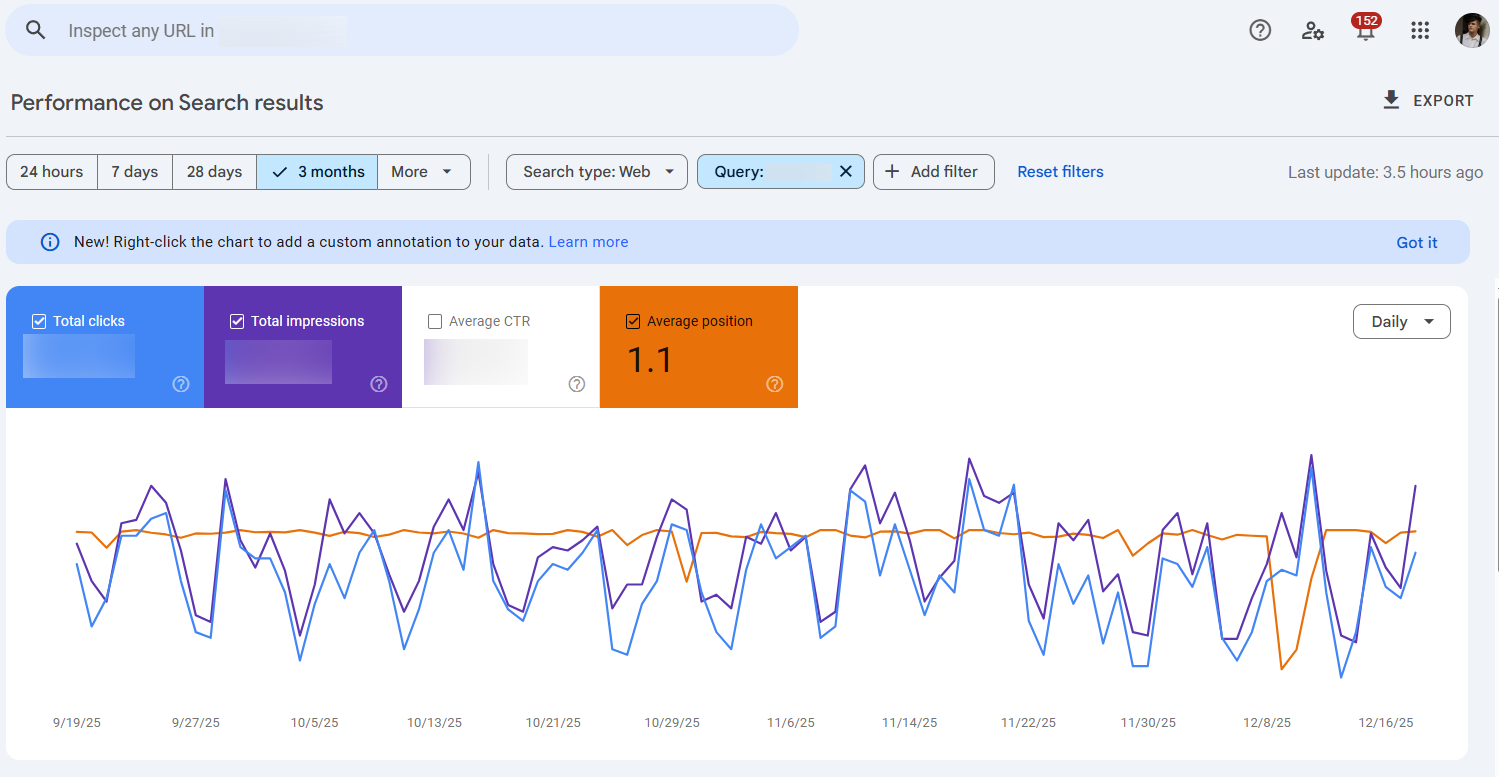Open the help question mark icon
The width and height of the screenshot is (1499, 777).
point(1259,30)
